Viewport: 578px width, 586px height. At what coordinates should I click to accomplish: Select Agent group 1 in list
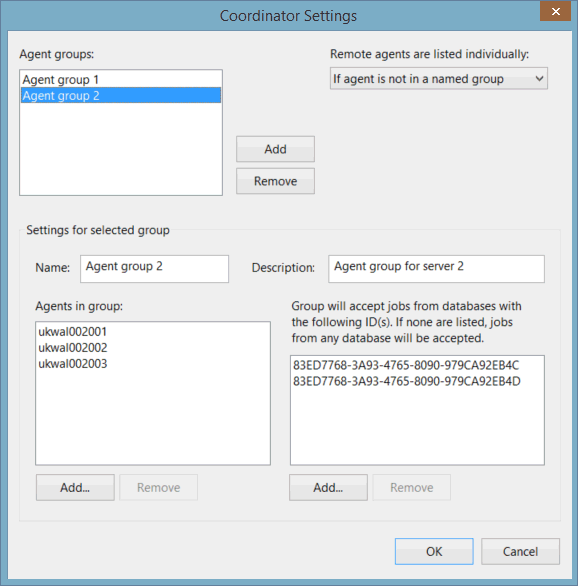(121, 80)
